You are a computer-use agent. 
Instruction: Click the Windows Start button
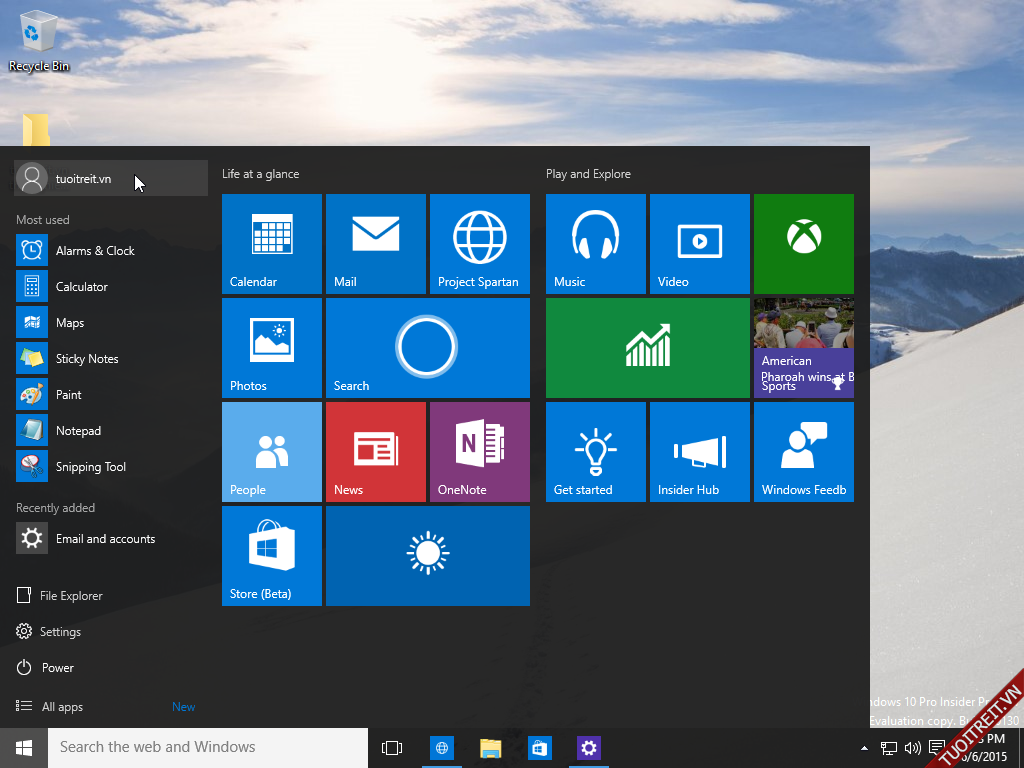point(24,748)
